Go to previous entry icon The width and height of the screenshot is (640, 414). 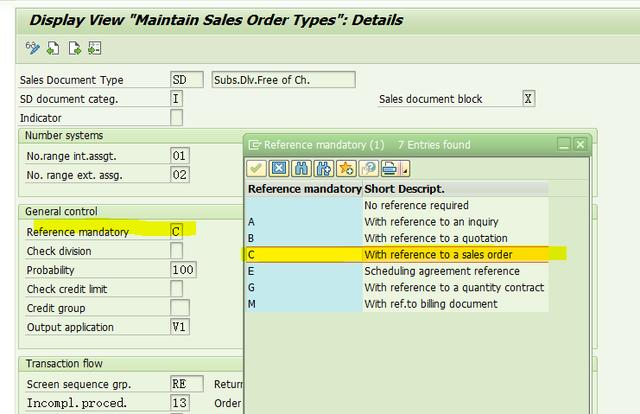(x=53, y=47)
